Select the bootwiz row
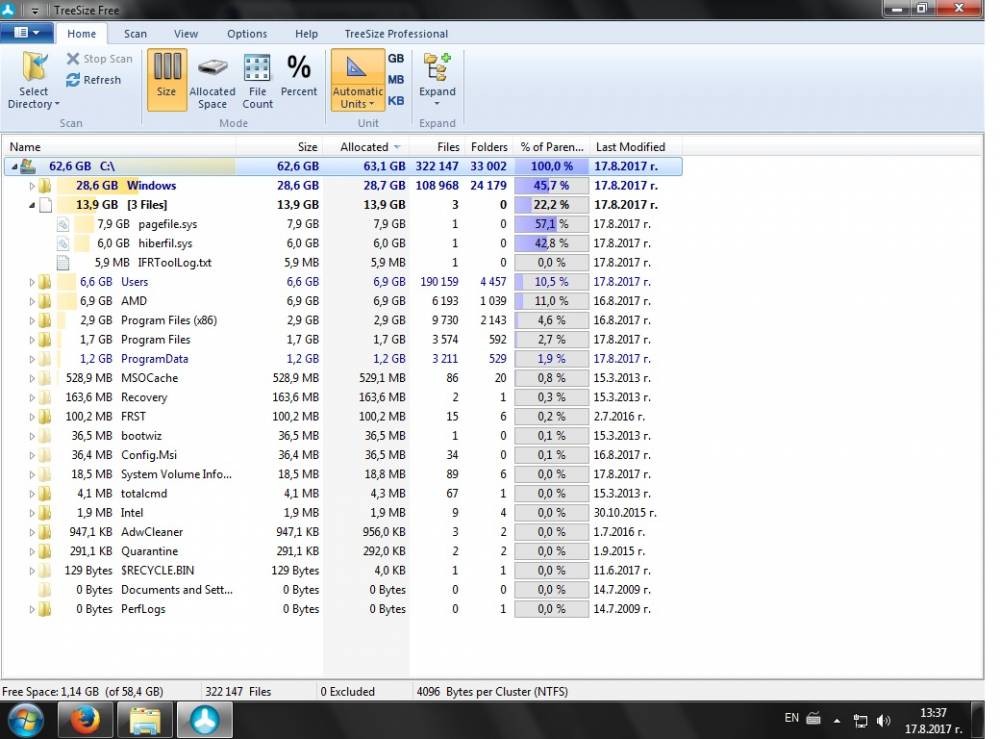Viewport: 1000px width, 739px height. tap(343, 436)
